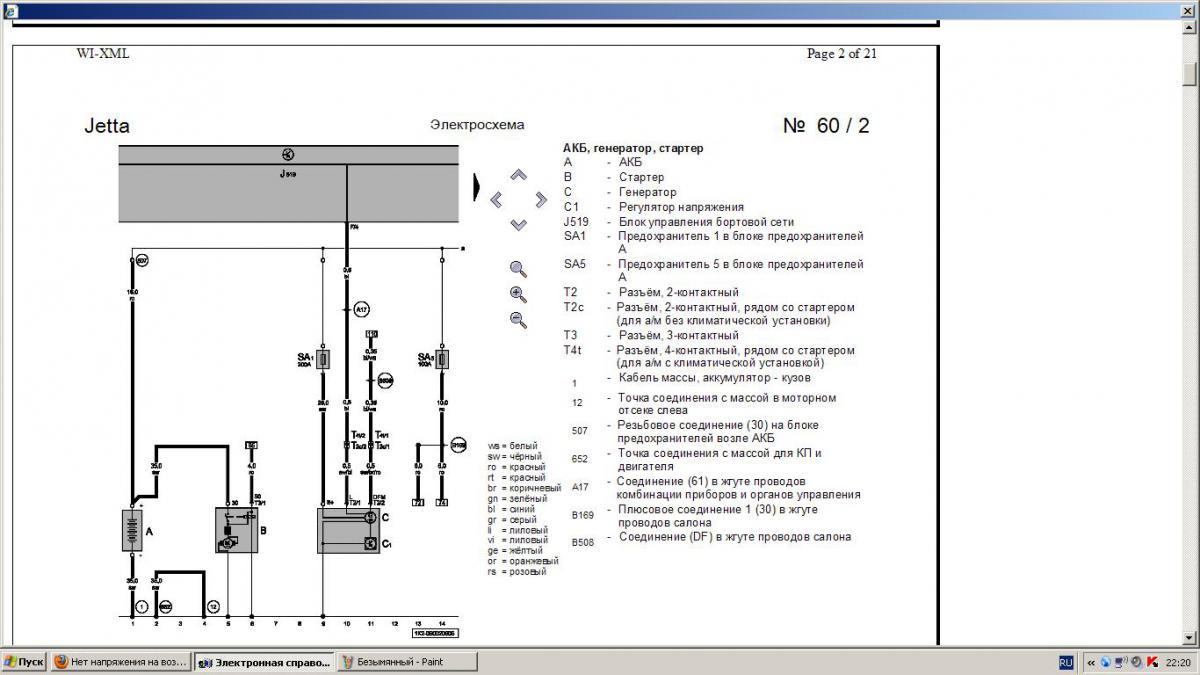Click color code 'rs = розовый'
The height and width of the screenshot is (675, 1200).
point(517,572)
